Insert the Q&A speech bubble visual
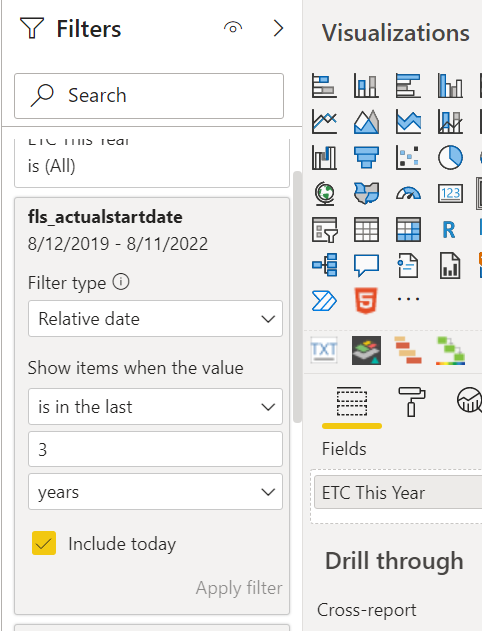This screenshot has width=482, height=631. [x=366, y=265]
